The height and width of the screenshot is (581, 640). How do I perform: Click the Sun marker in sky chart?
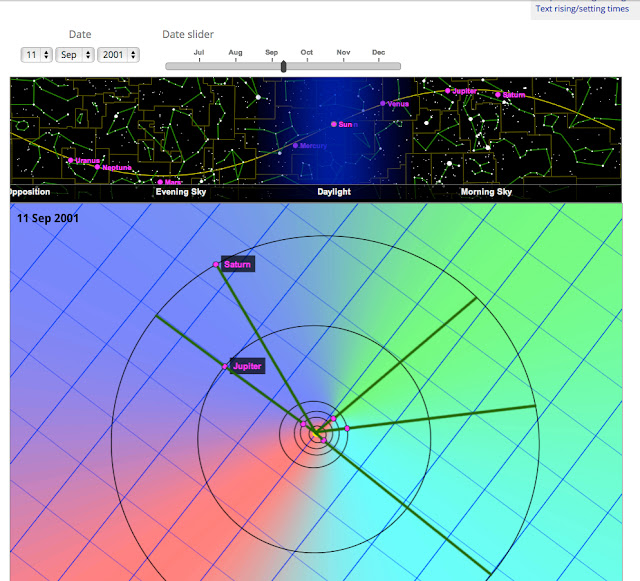334,124
